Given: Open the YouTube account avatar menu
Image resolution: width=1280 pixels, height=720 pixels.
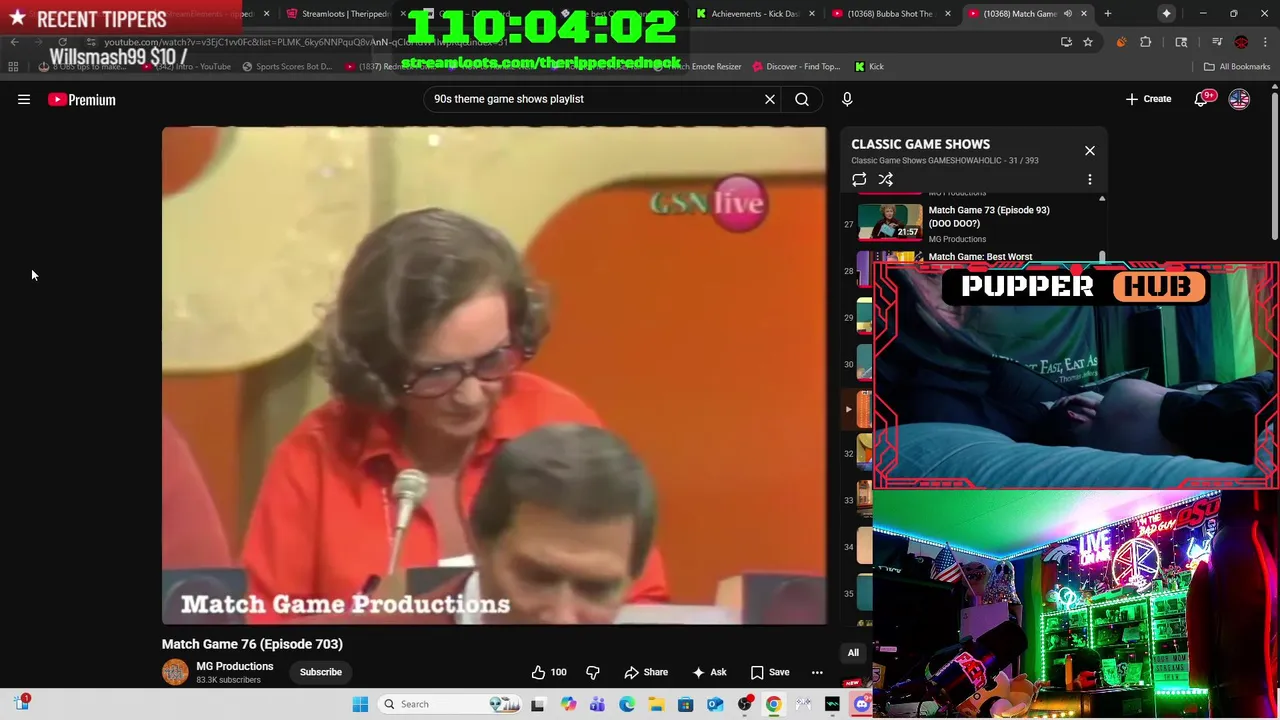Looking at the screenshot, I should click(x=1239, y=99).
